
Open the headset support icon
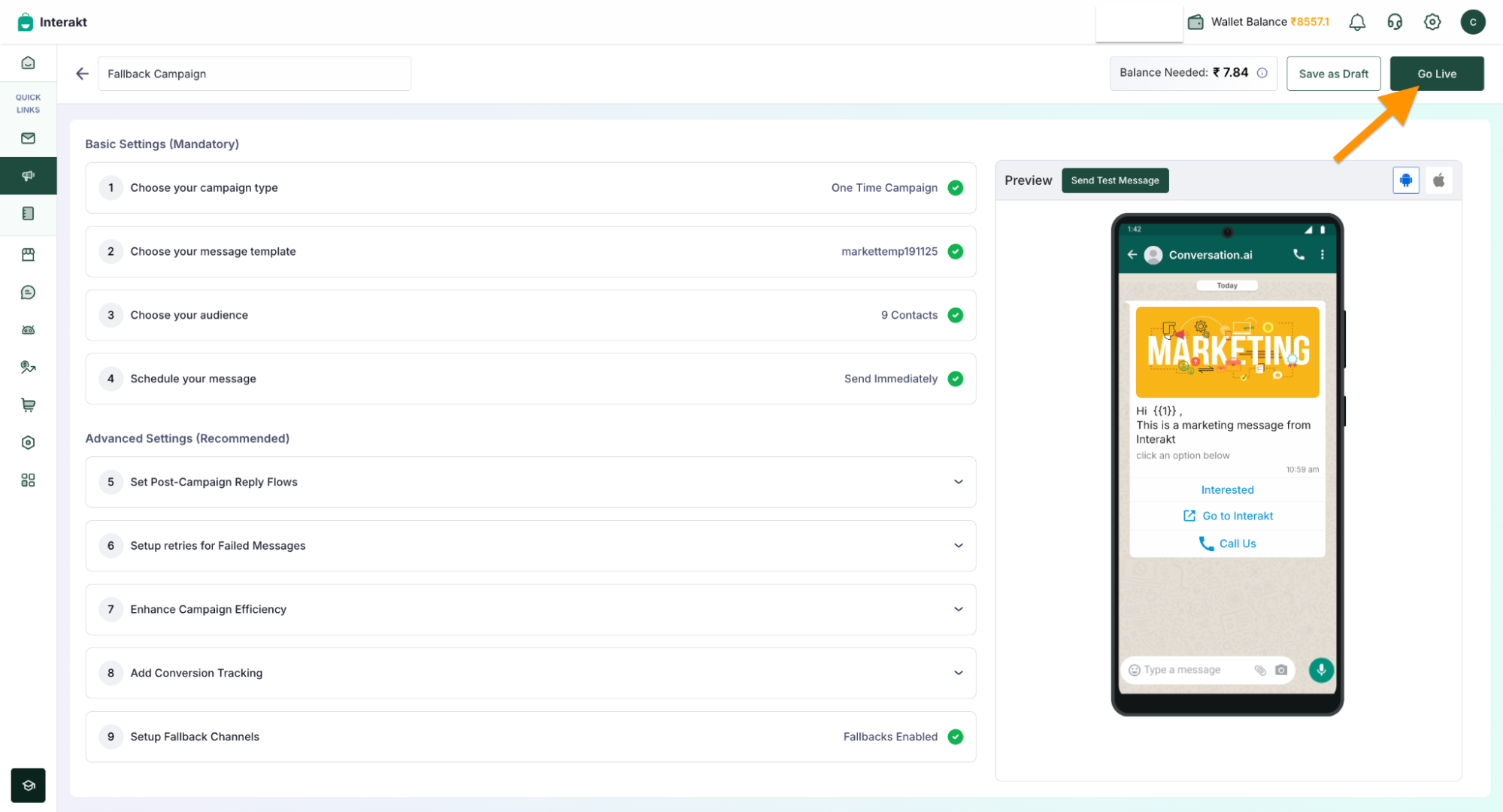(1394, 22)
